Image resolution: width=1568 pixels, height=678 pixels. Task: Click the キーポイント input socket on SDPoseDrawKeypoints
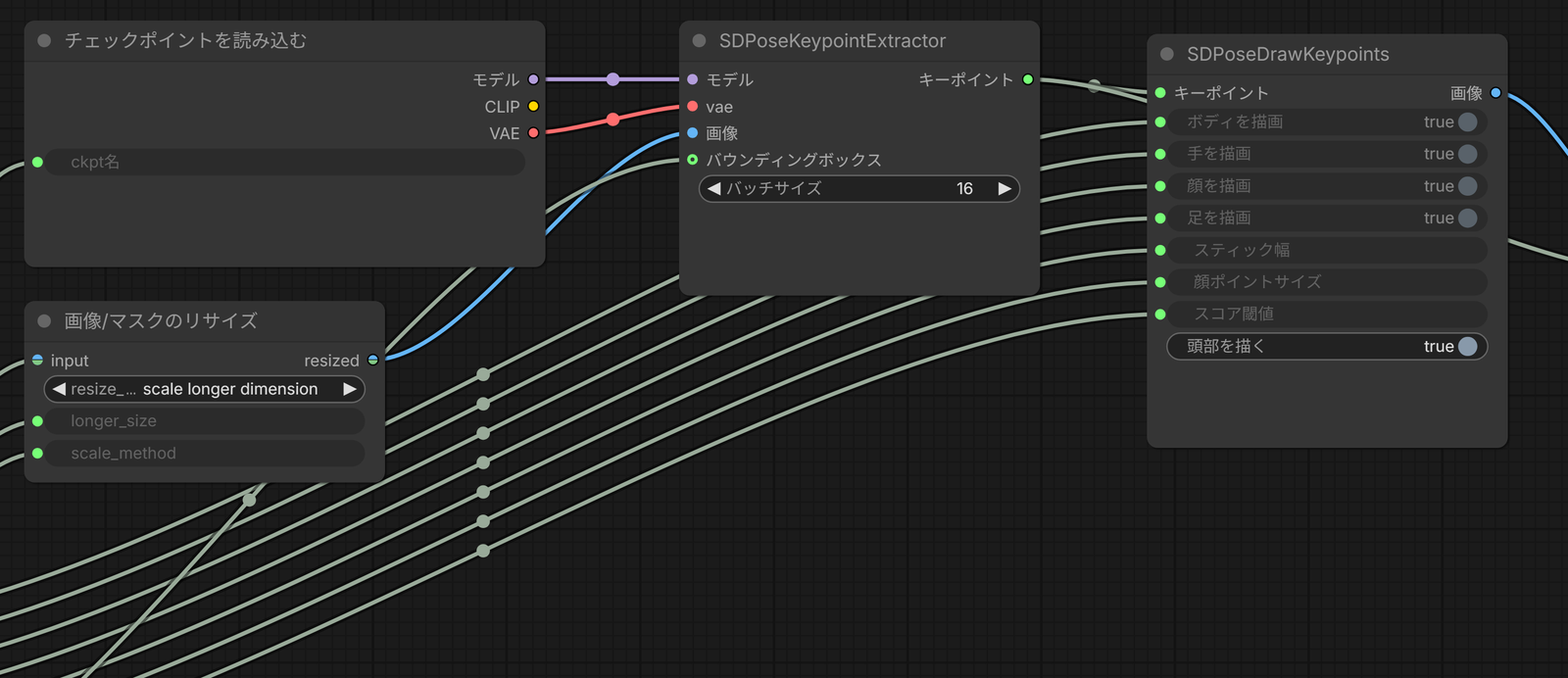pyautogui.click(x=1160, y=92)
